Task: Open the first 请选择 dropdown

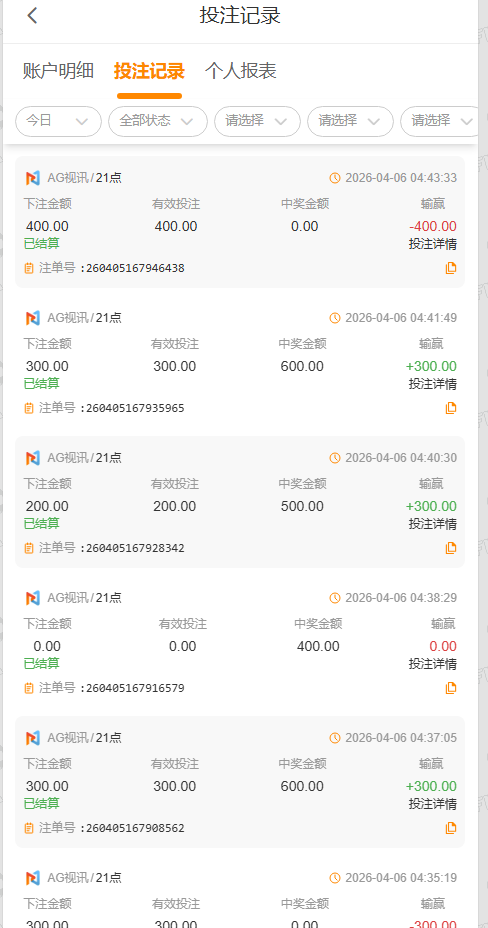Action: click(x=257, y=121)
